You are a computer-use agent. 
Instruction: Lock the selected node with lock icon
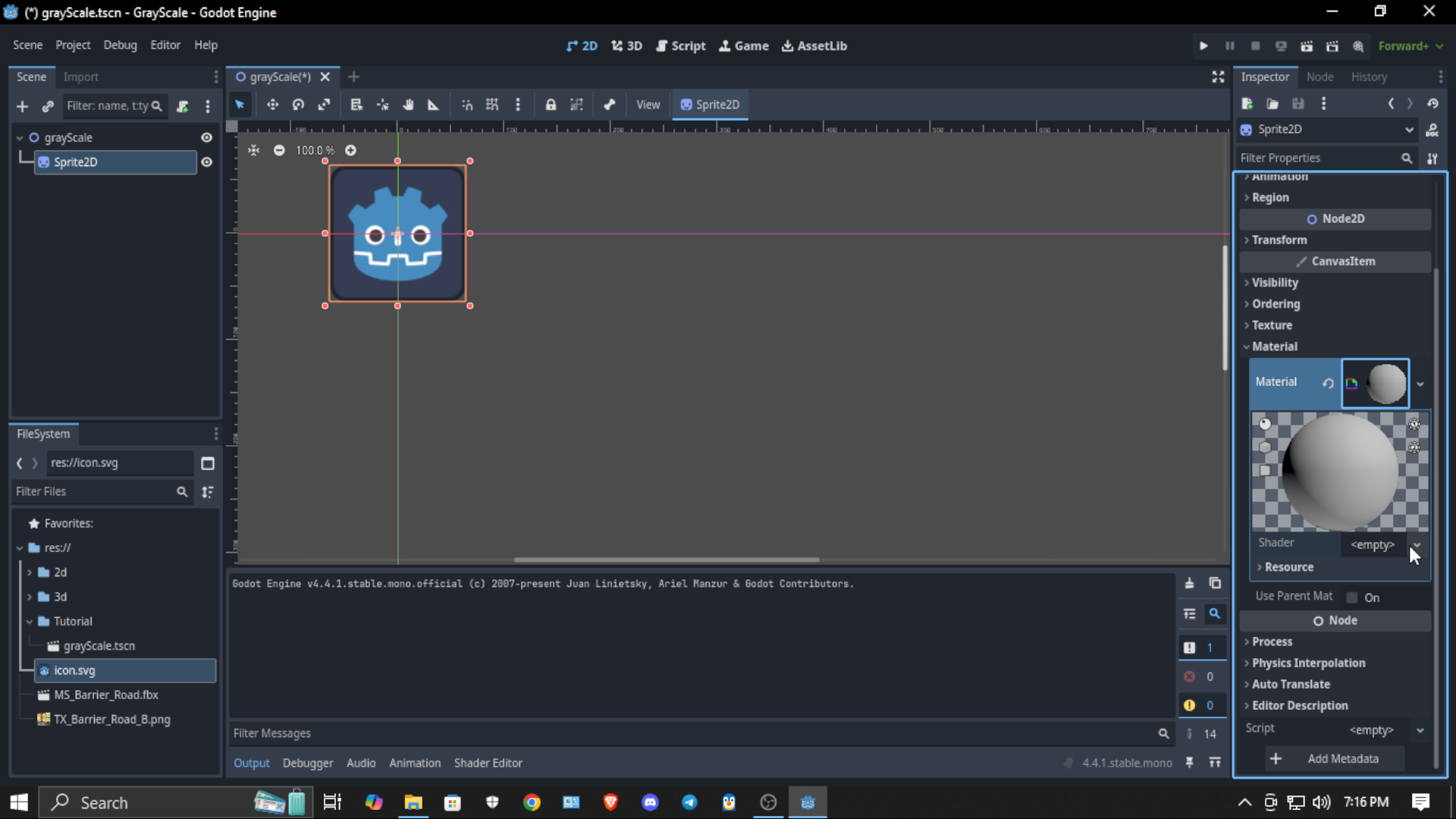[x=551, y=105]
